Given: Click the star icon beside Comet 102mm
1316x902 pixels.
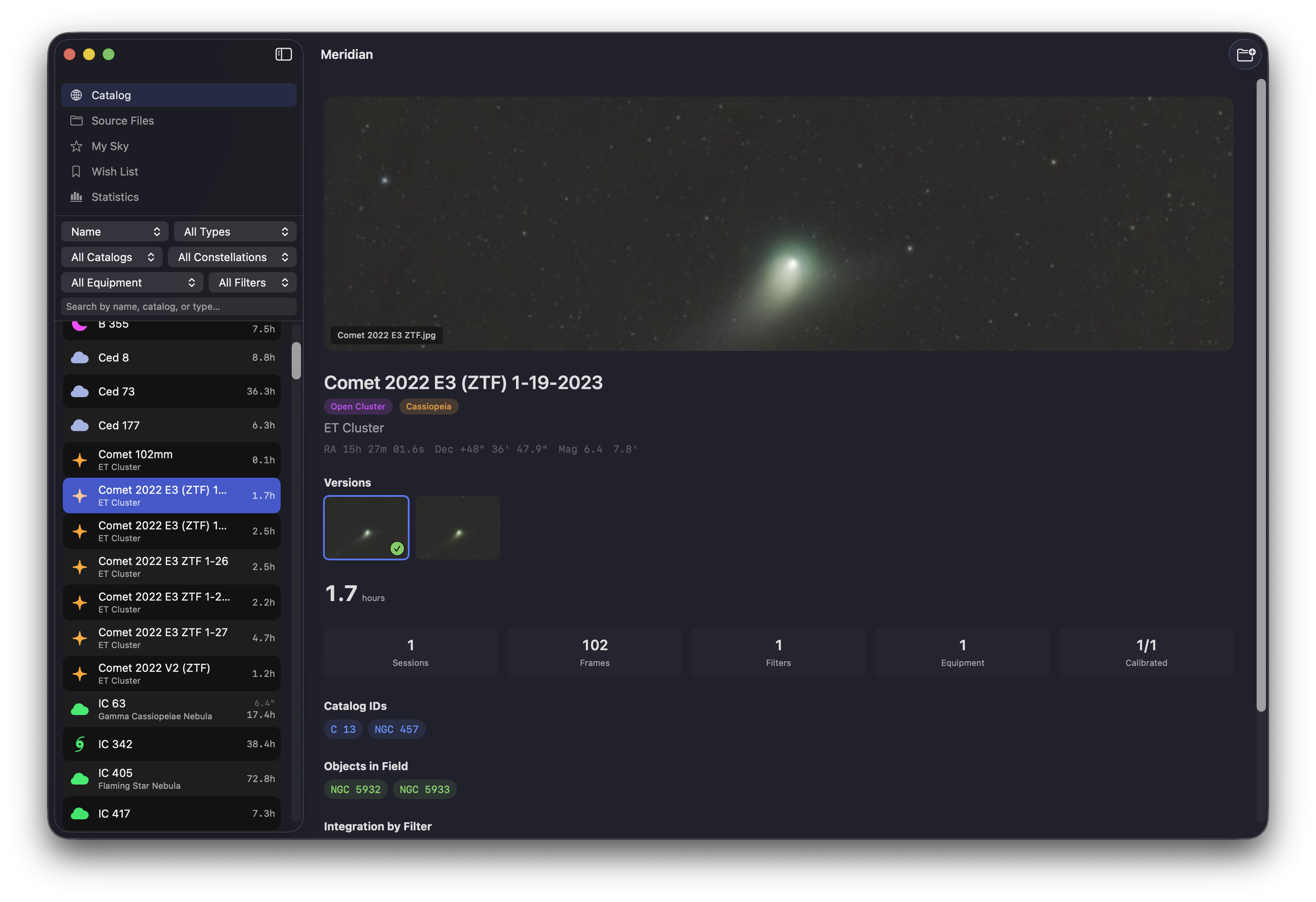Looking at the screenshot, I should click(79, 460).
